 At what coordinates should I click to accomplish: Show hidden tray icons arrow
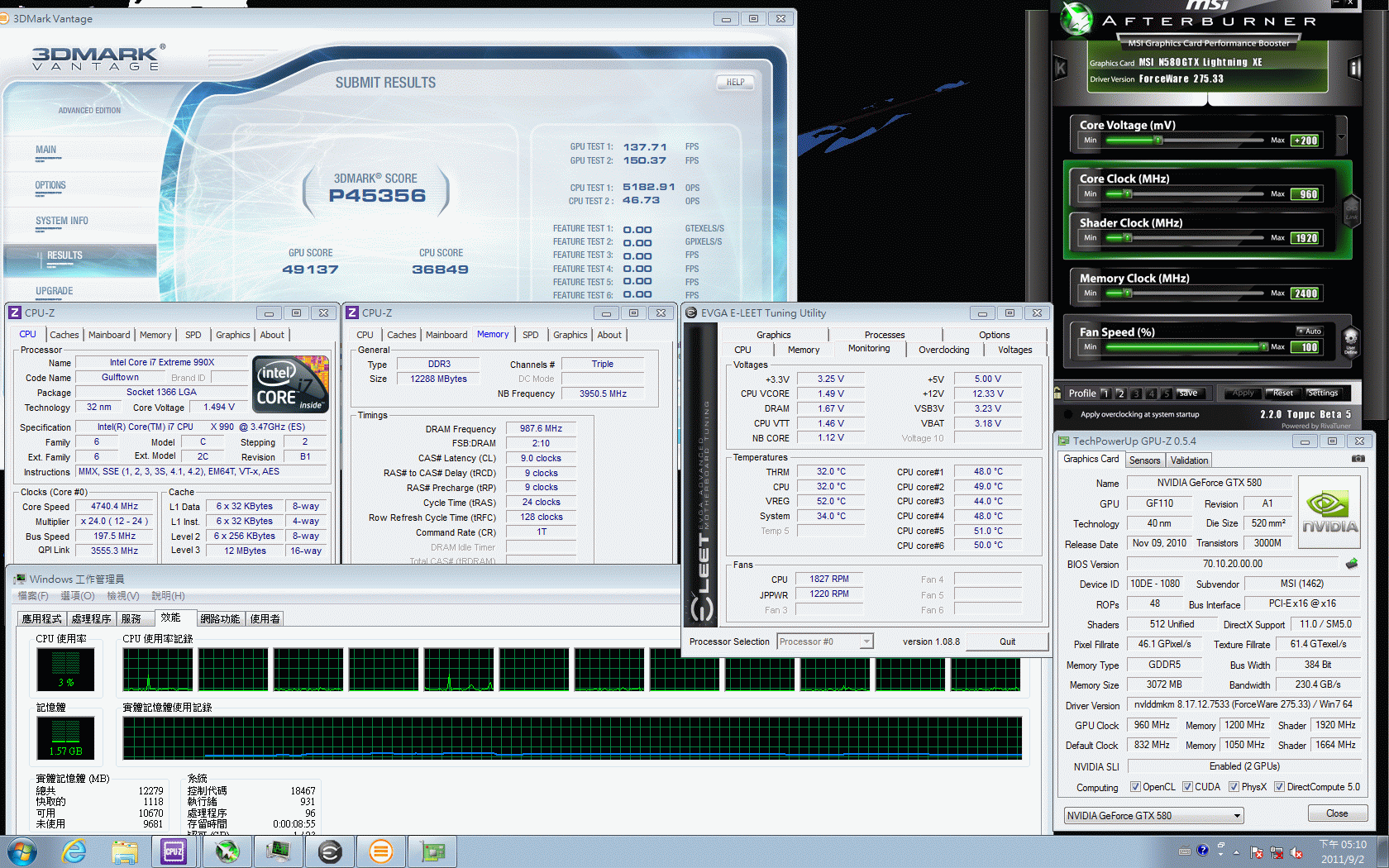coord(1237,852)
